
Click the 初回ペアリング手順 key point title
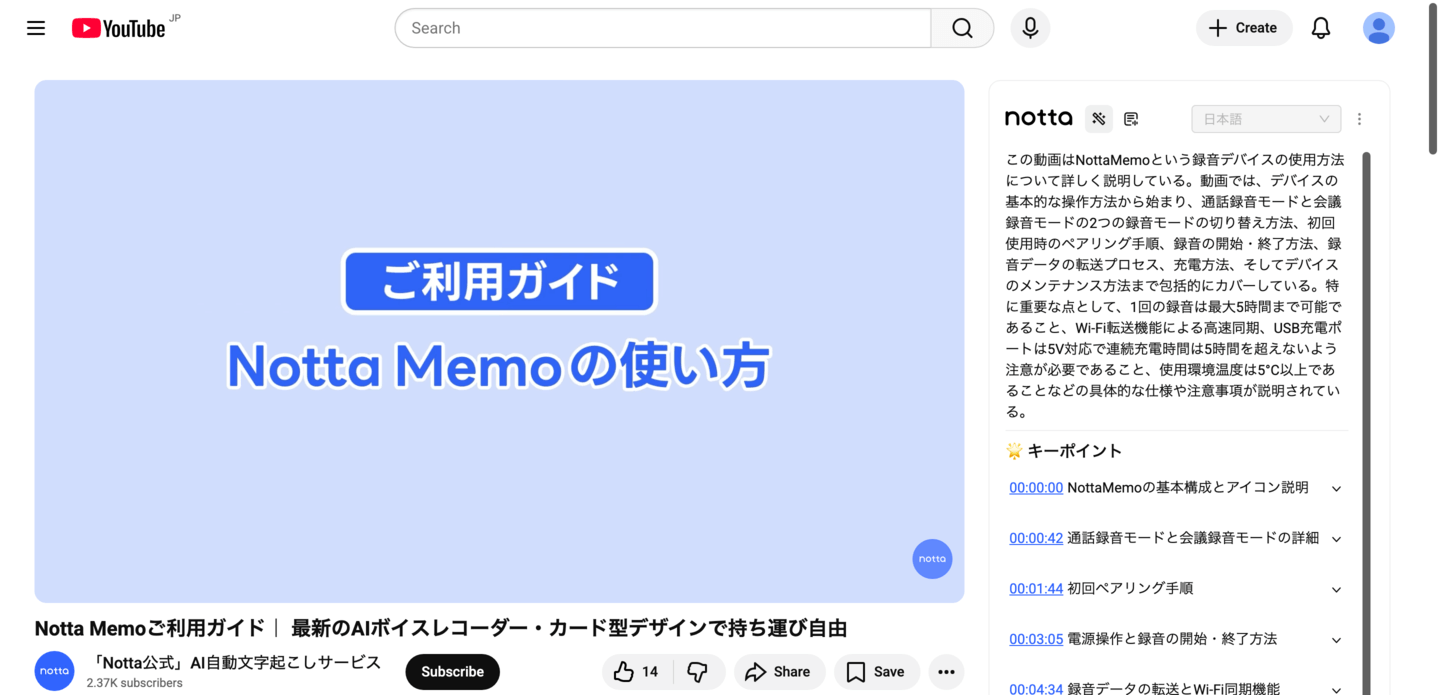[1130, 589]
